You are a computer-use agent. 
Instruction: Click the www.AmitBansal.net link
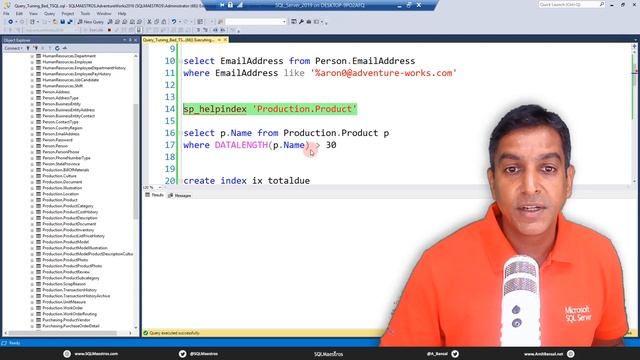543,354
